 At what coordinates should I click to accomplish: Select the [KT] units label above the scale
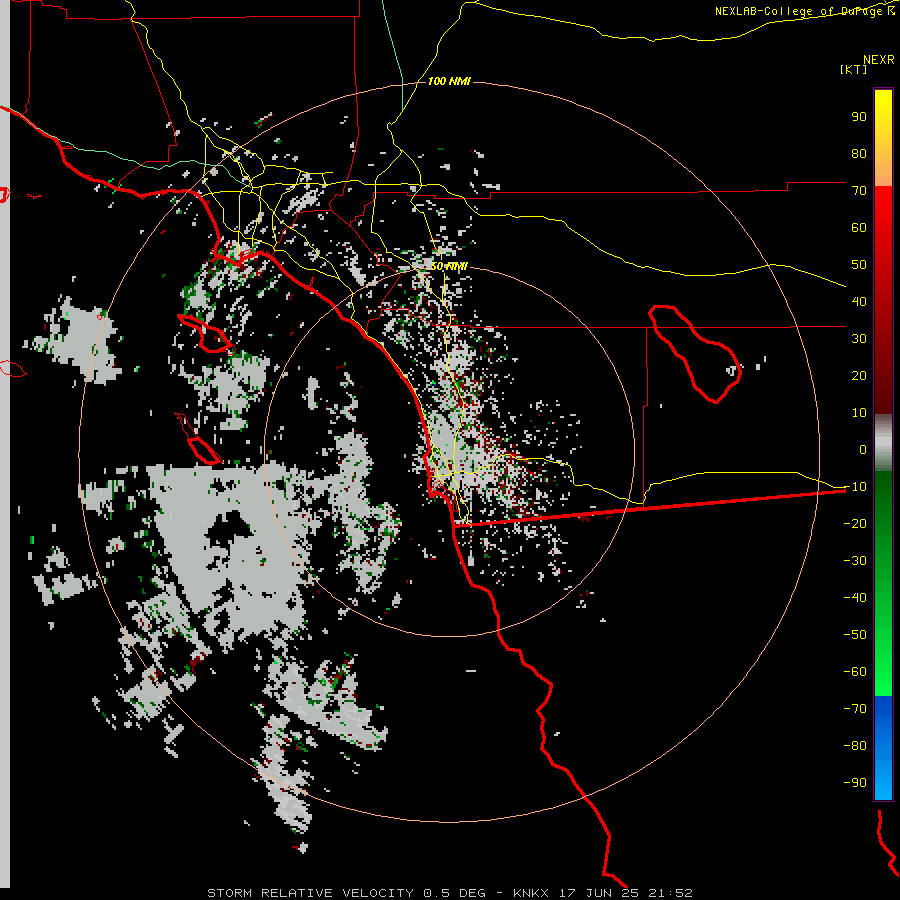pos(853,69)
